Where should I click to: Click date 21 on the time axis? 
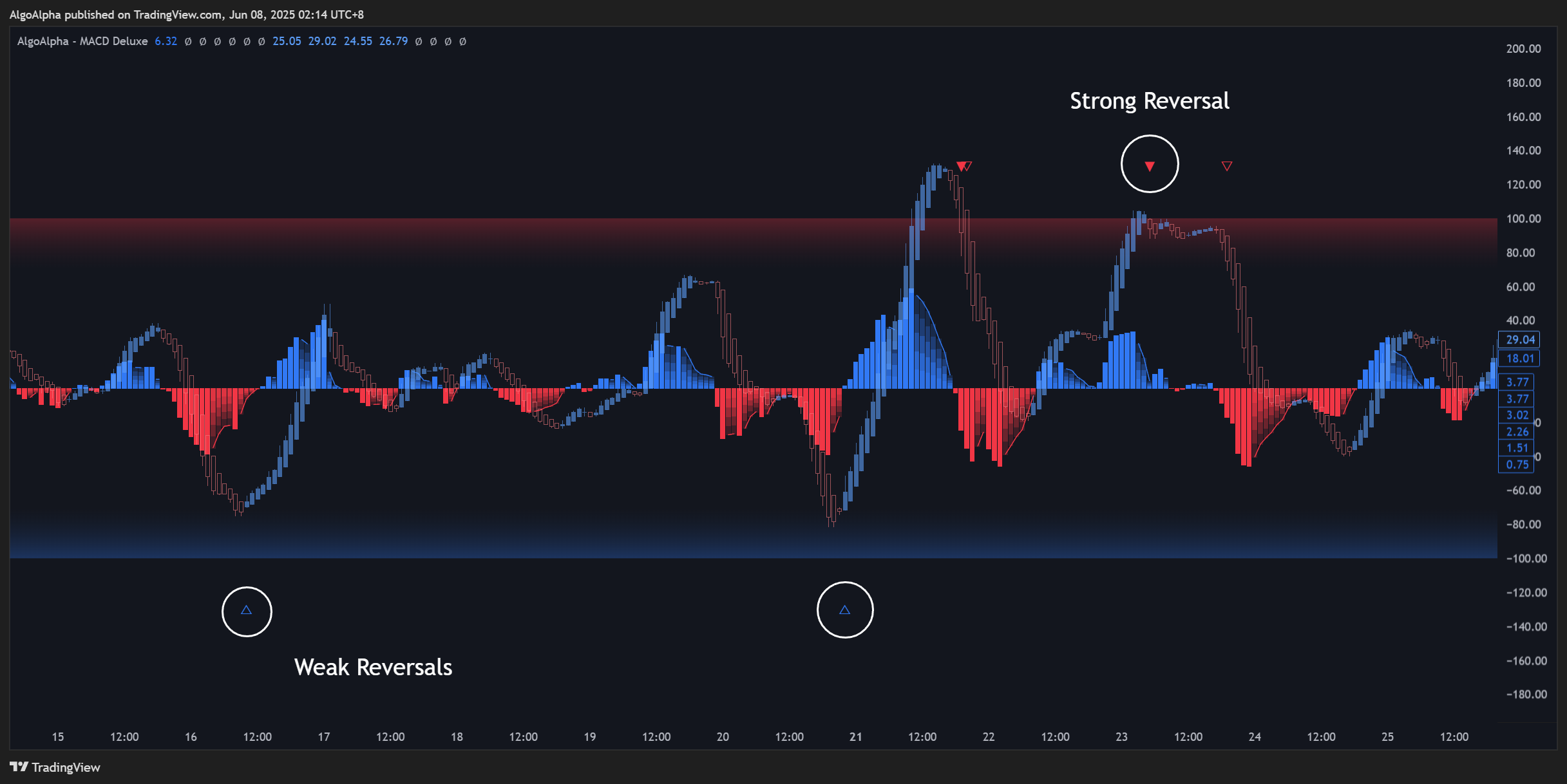(855, 737)
